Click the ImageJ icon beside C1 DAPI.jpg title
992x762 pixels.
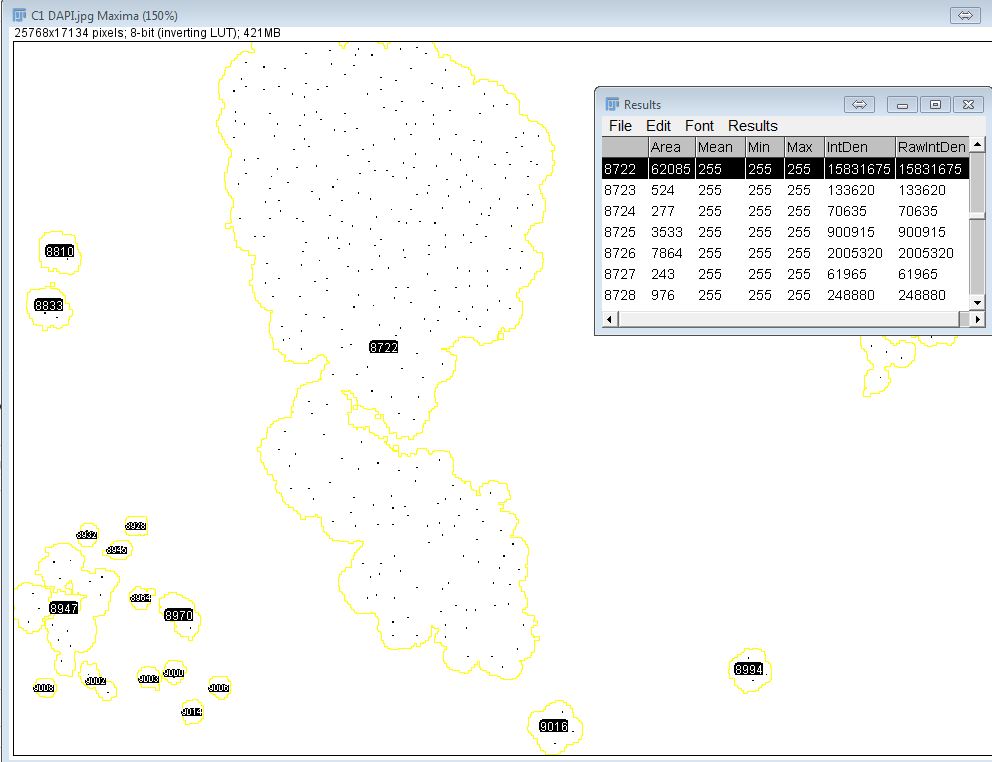pos(20,15)
